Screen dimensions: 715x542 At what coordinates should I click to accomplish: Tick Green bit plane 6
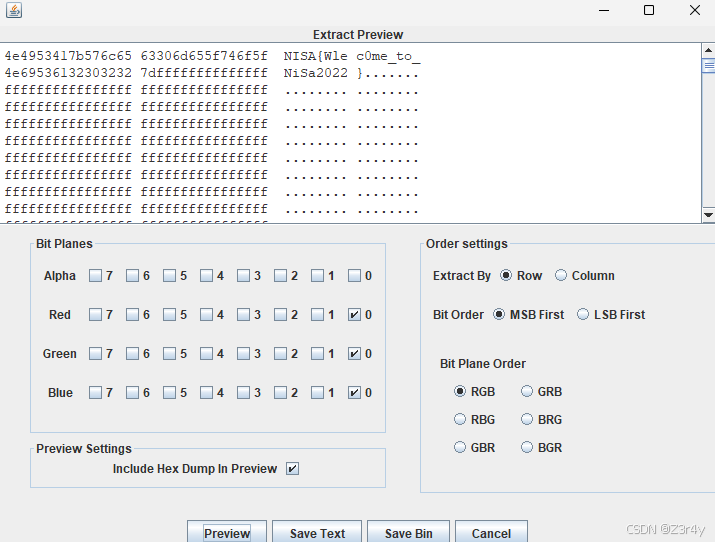click(x=132, y=353)
